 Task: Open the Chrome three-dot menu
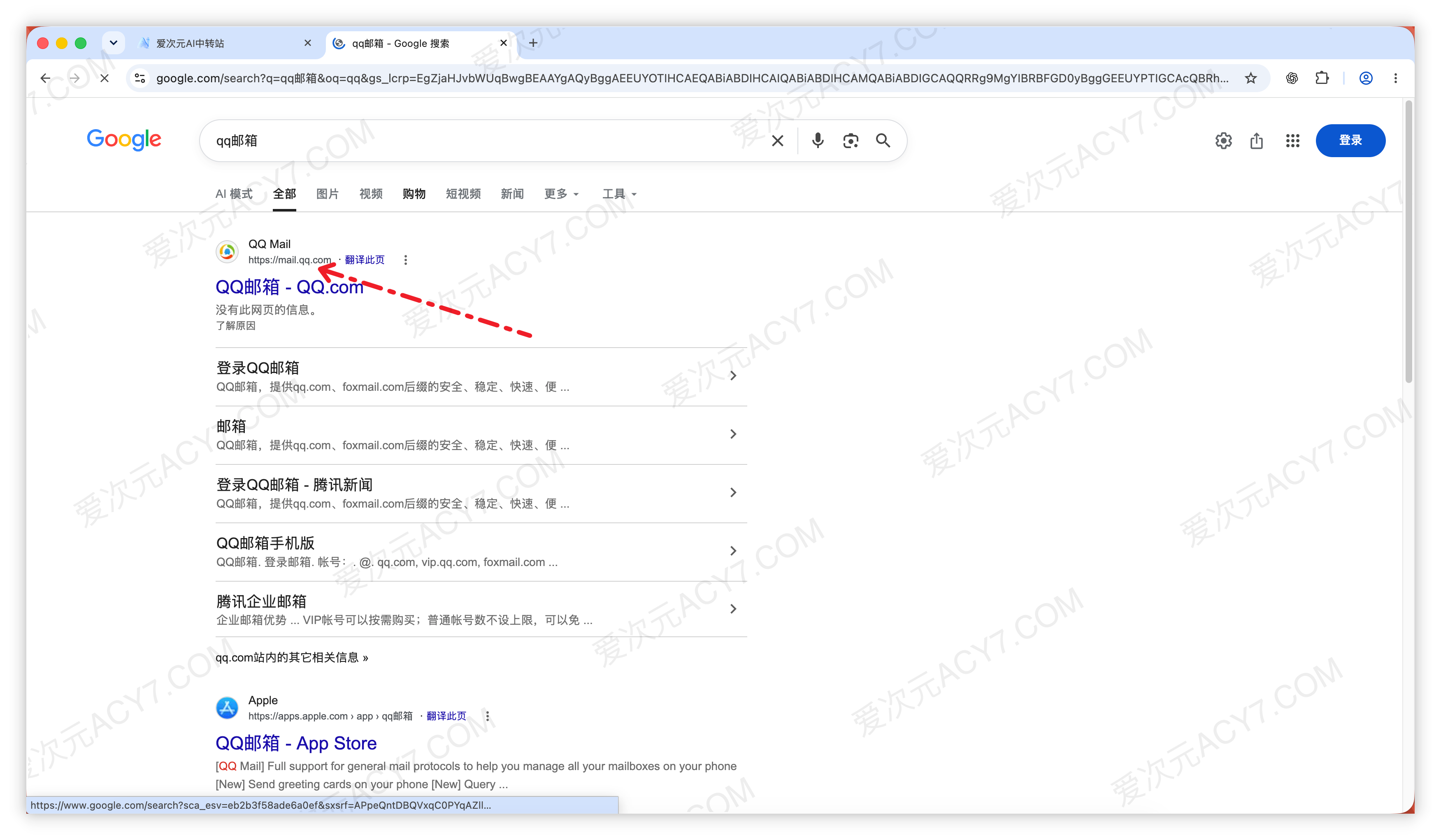1395,78
